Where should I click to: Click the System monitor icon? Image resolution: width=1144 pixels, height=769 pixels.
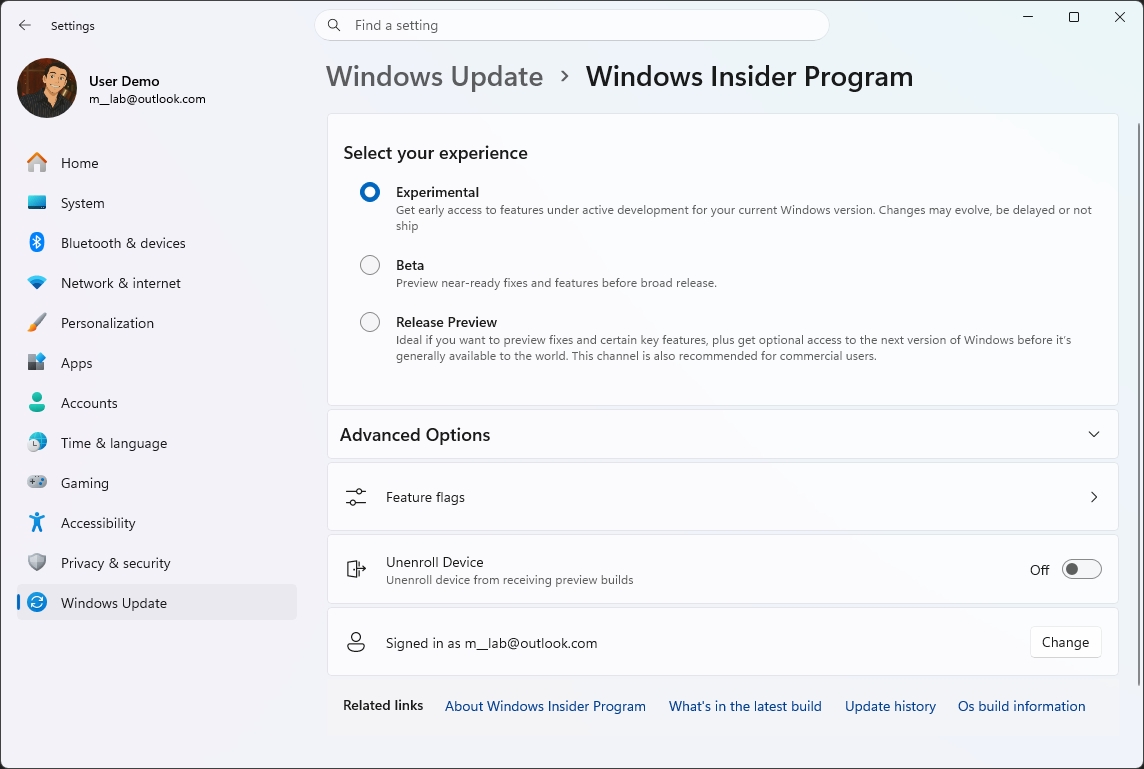pyautogui.click(x=36, y=203)
